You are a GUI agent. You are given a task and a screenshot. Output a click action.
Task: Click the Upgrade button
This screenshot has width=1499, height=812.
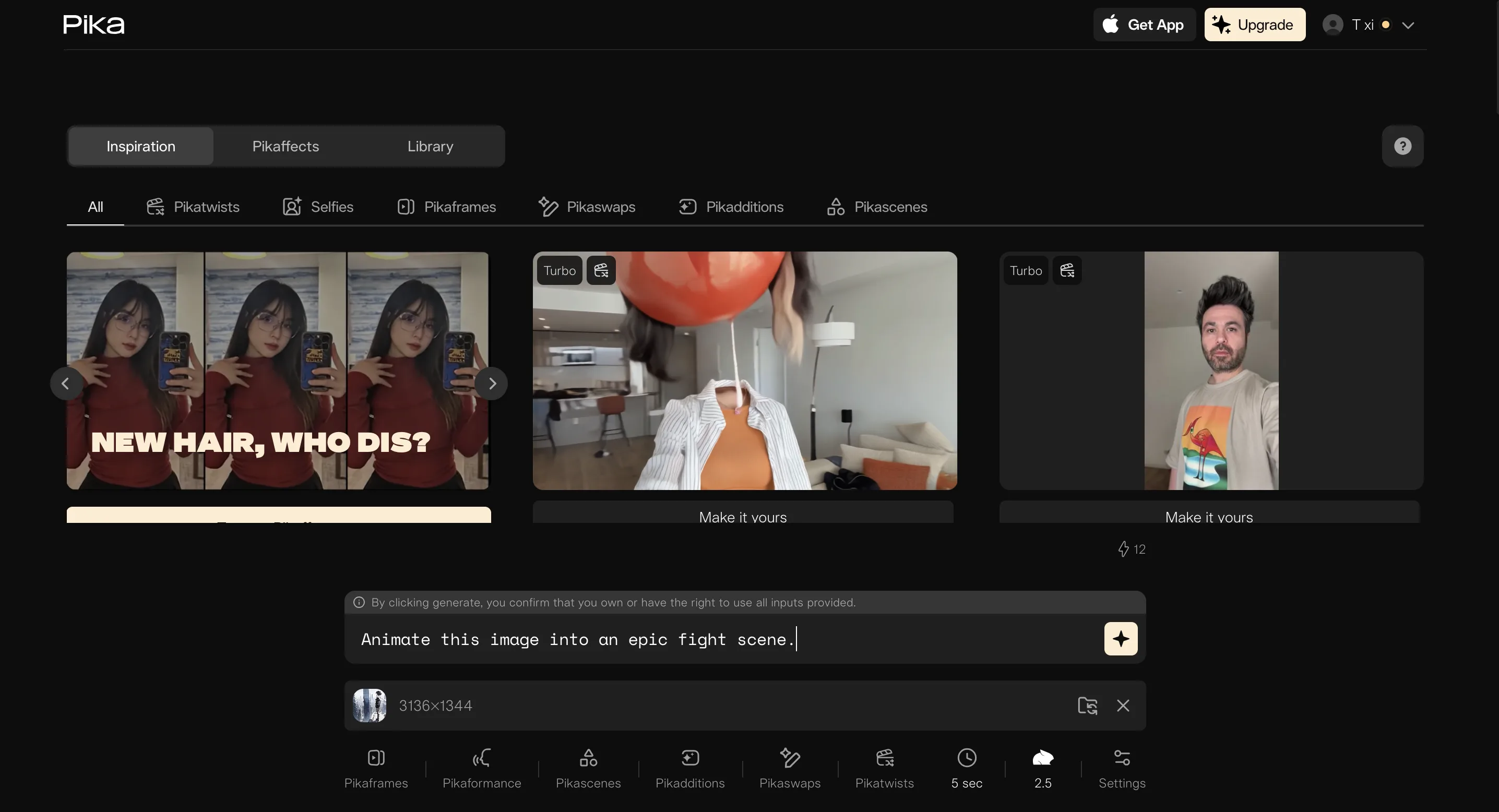tap(1254, 25)
